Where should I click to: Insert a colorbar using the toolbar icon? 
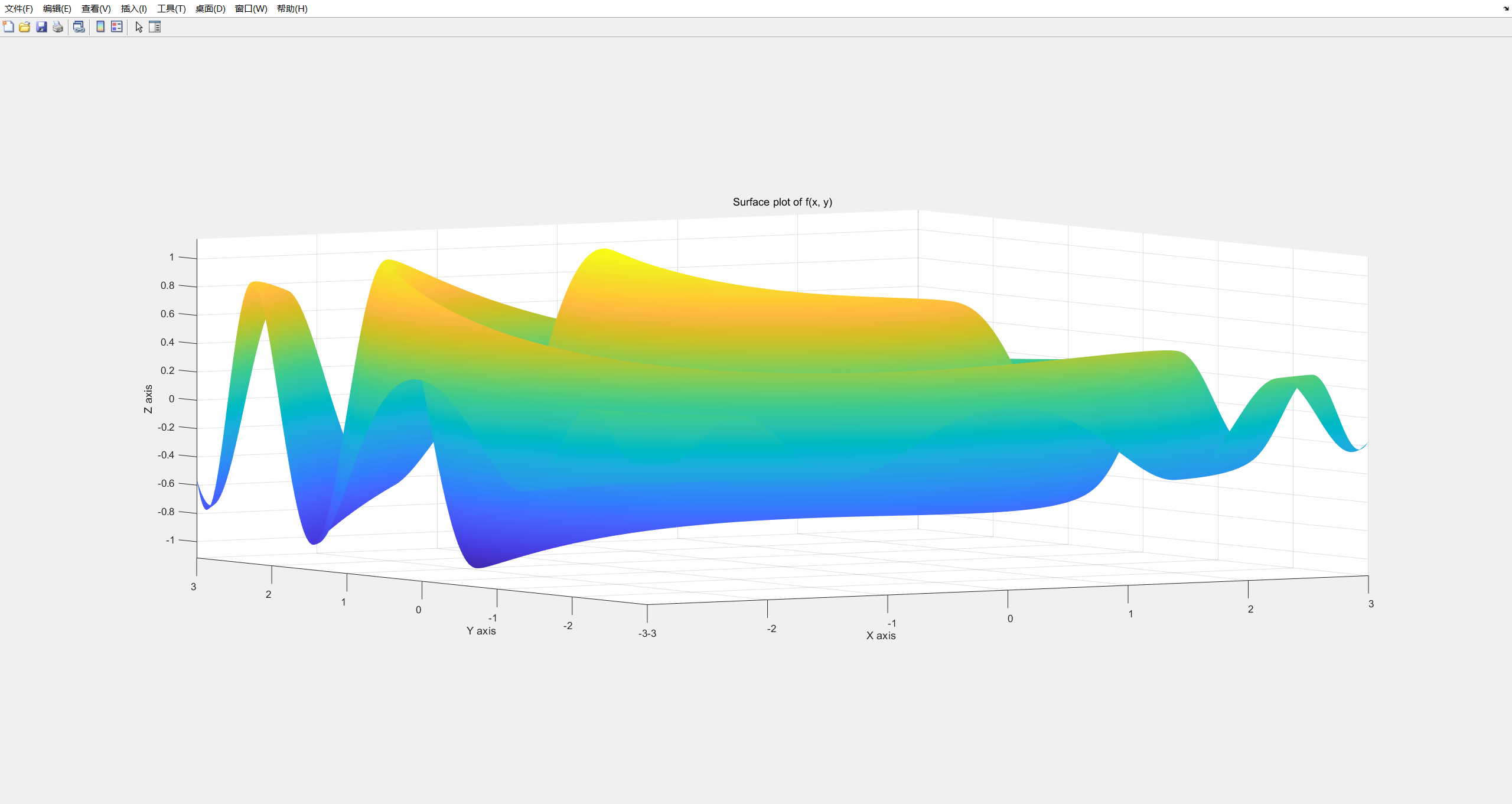pos(100,27)
